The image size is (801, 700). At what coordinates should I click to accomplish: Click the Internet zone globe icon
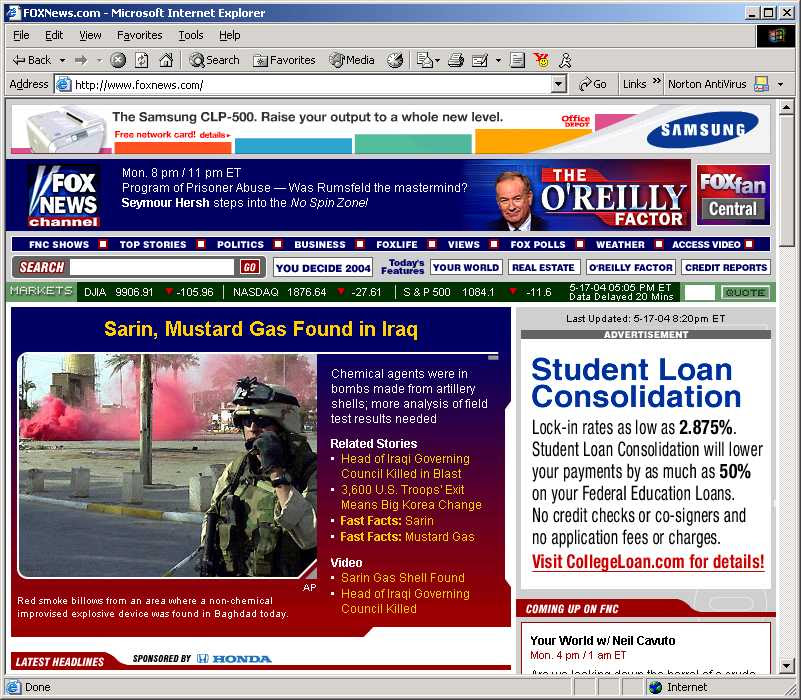(x=655, y=687)
